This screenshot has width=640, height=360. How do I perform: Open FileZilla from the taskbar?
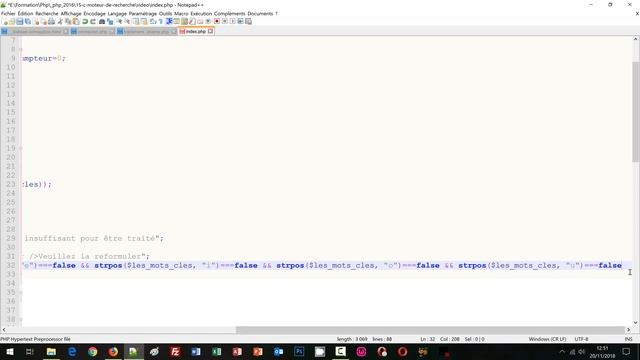pyautogui.click(x=175, y=351)
